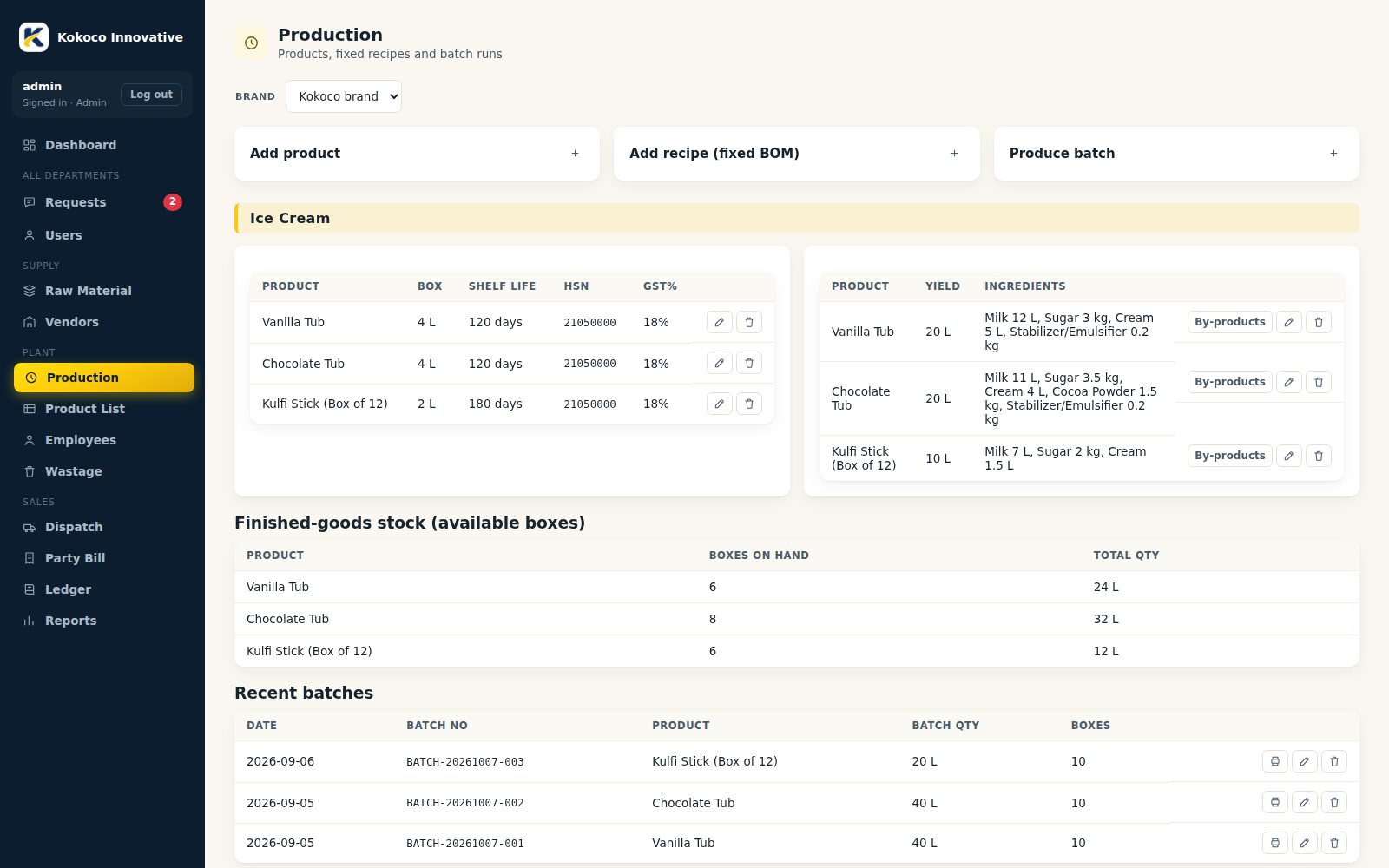Delete the Chocolate Tub product entry
The height and width of the screenshot is (868, 1389).
coord(749,363)
